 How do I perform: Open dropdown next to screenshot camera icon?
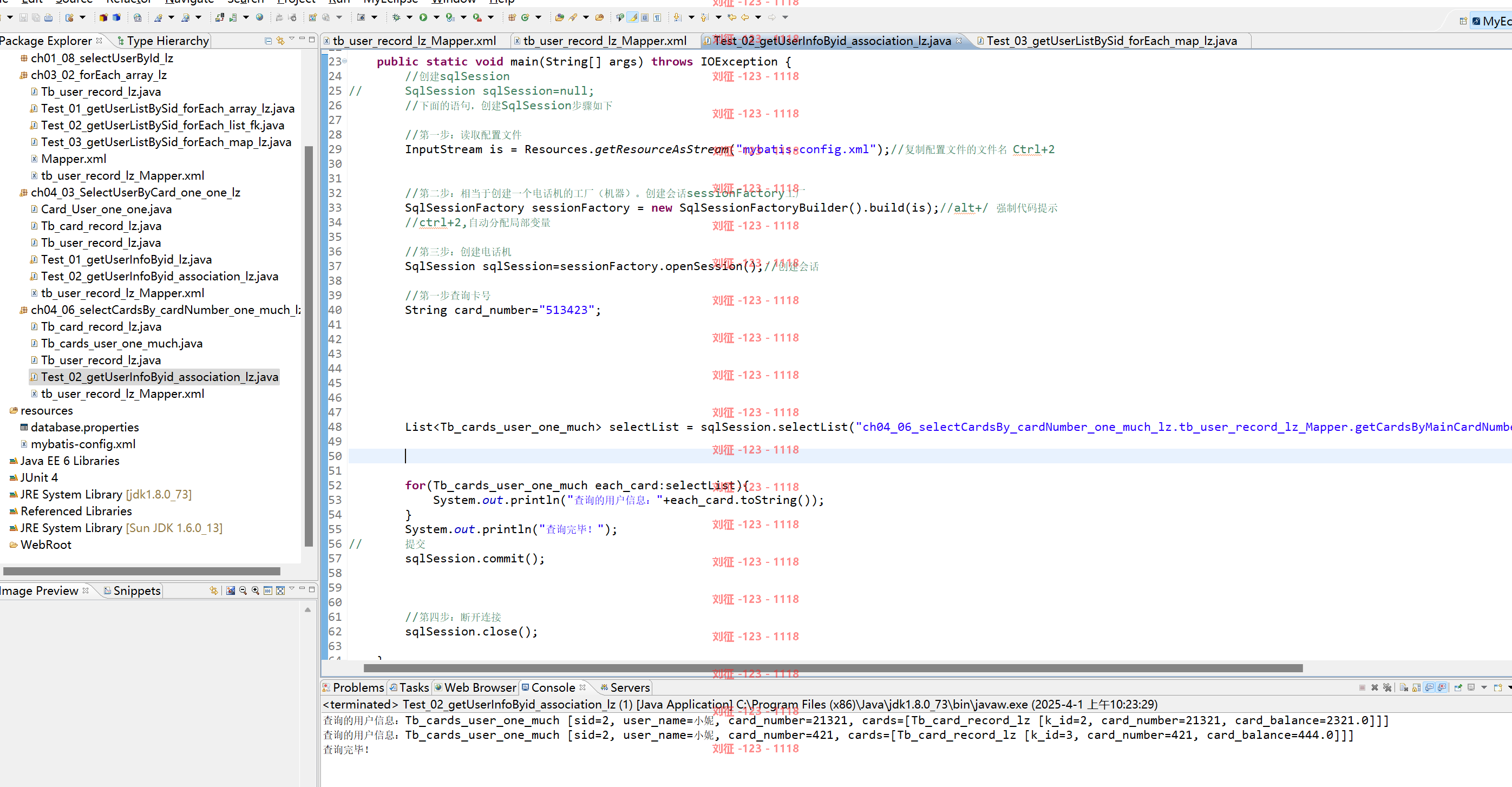pyautogui.click(x=375, y=18)
